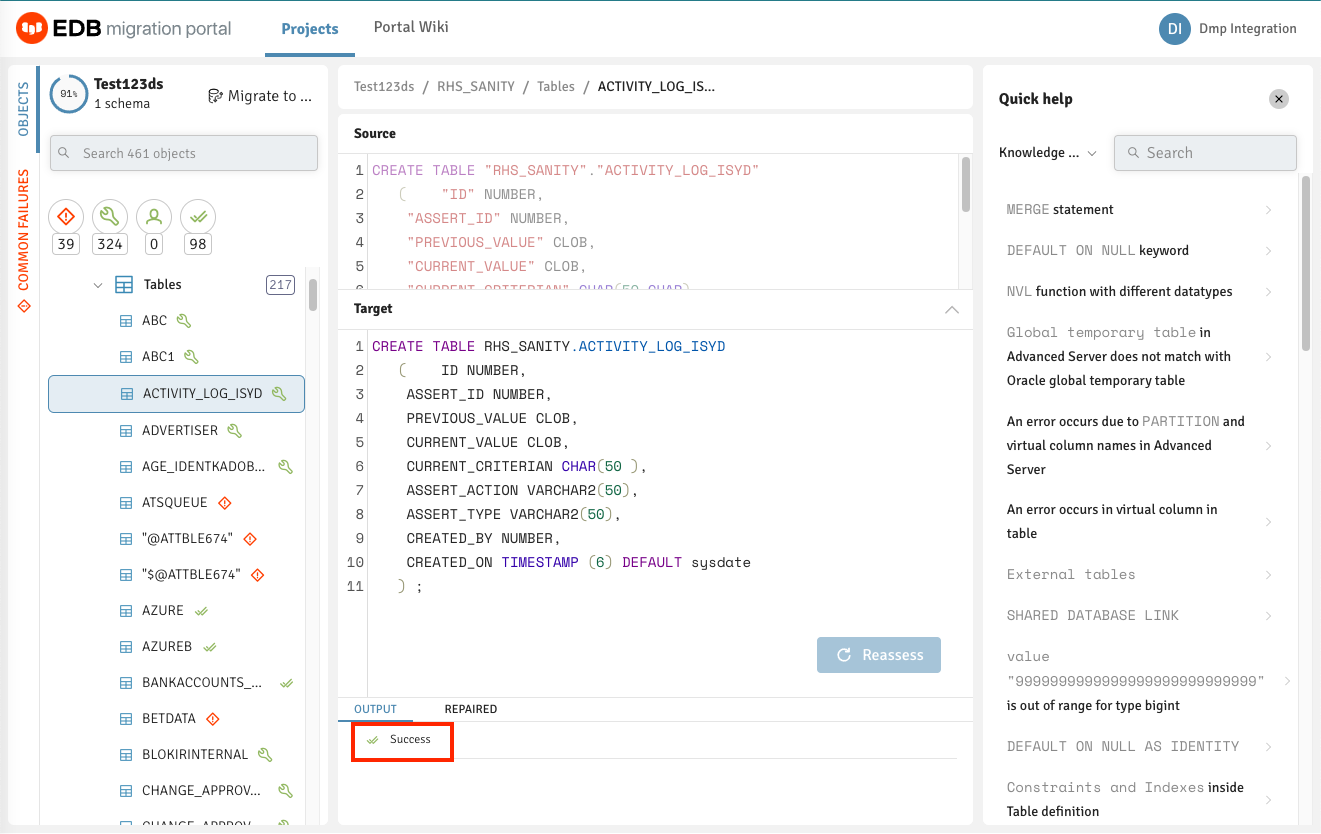Click error icon beside ATSQUEUE
The image size is (1321, 834).
(225, 503)
